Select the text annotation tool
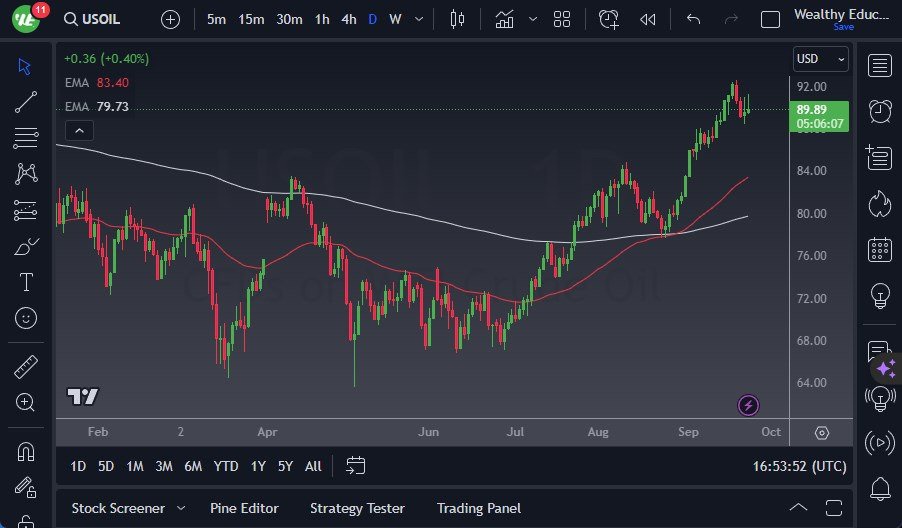Image resolution: width=902 pixels, height=528 pixels. point(26,282)
